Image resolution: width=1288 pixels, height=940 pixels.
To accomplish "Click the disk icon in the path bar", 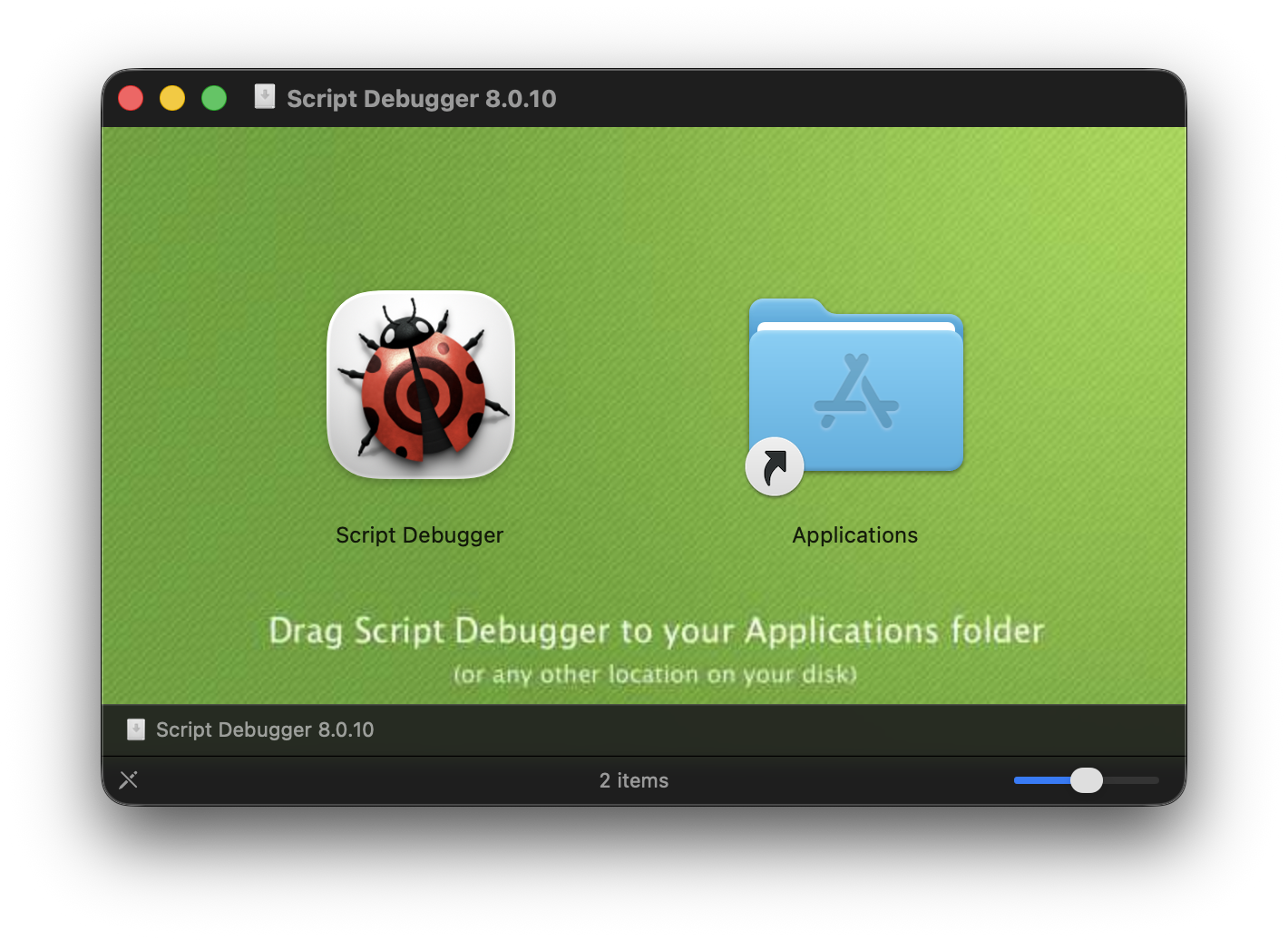I will pos(135,729).
